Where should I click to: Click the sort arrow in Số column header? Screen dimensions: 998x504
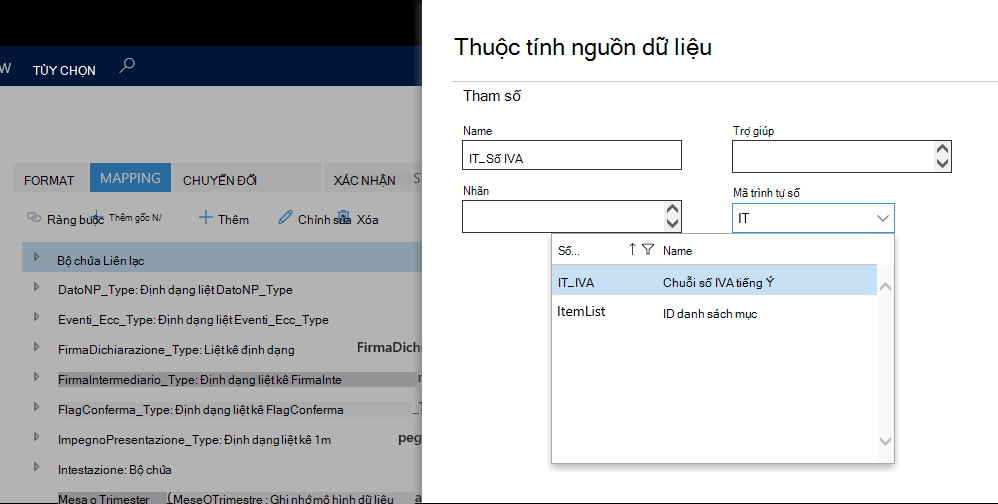click(632, 249)
